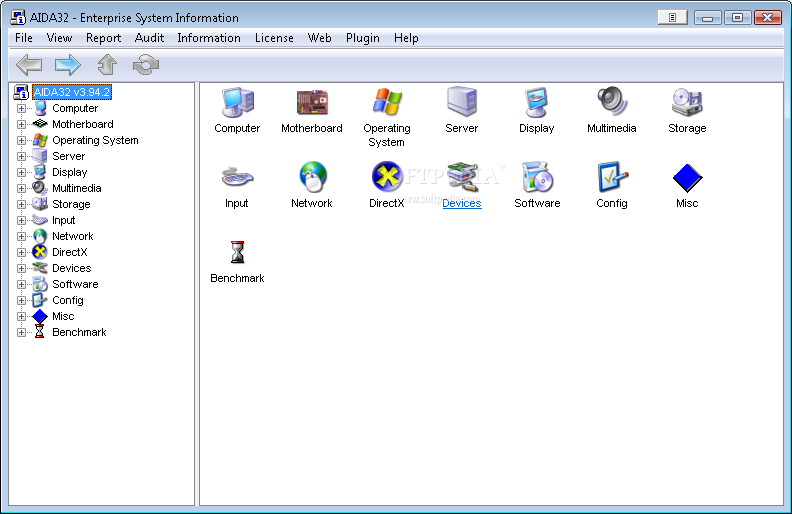The width and height of the screenshot is (792, 514).
Task: Open the Display icon in right pane
Action: point(536,102)
